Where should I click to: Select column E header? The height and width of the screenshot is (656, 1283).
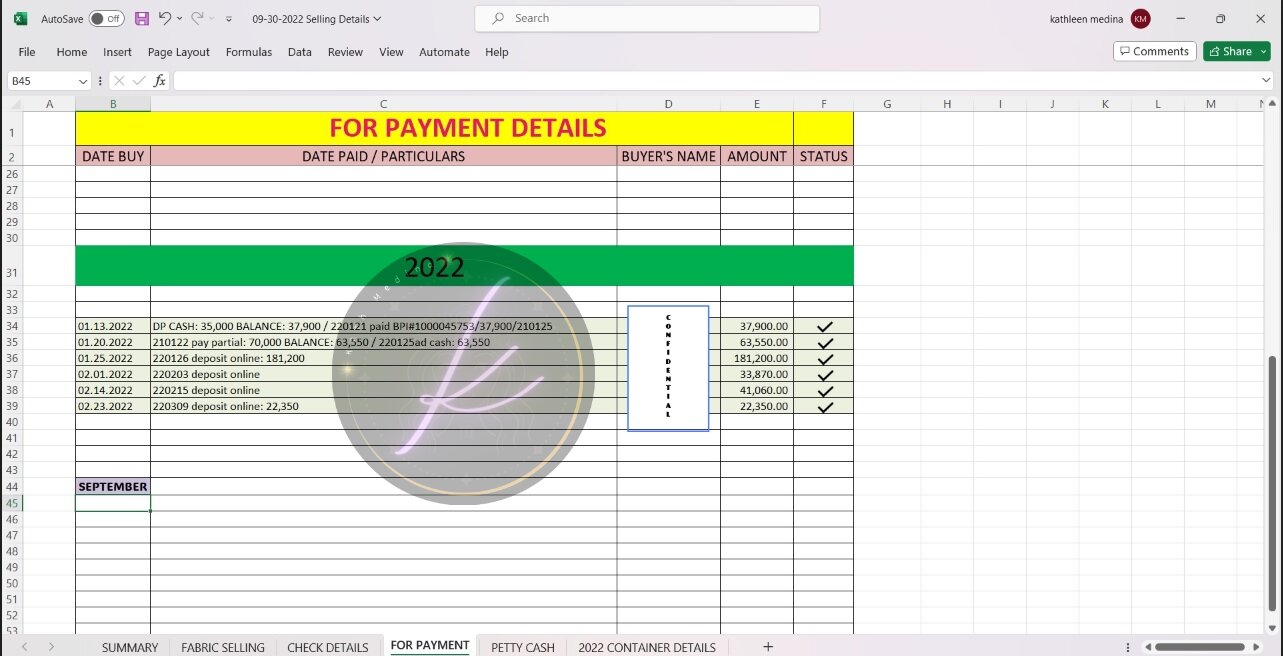pyautogui.click(x=757, y=104)
